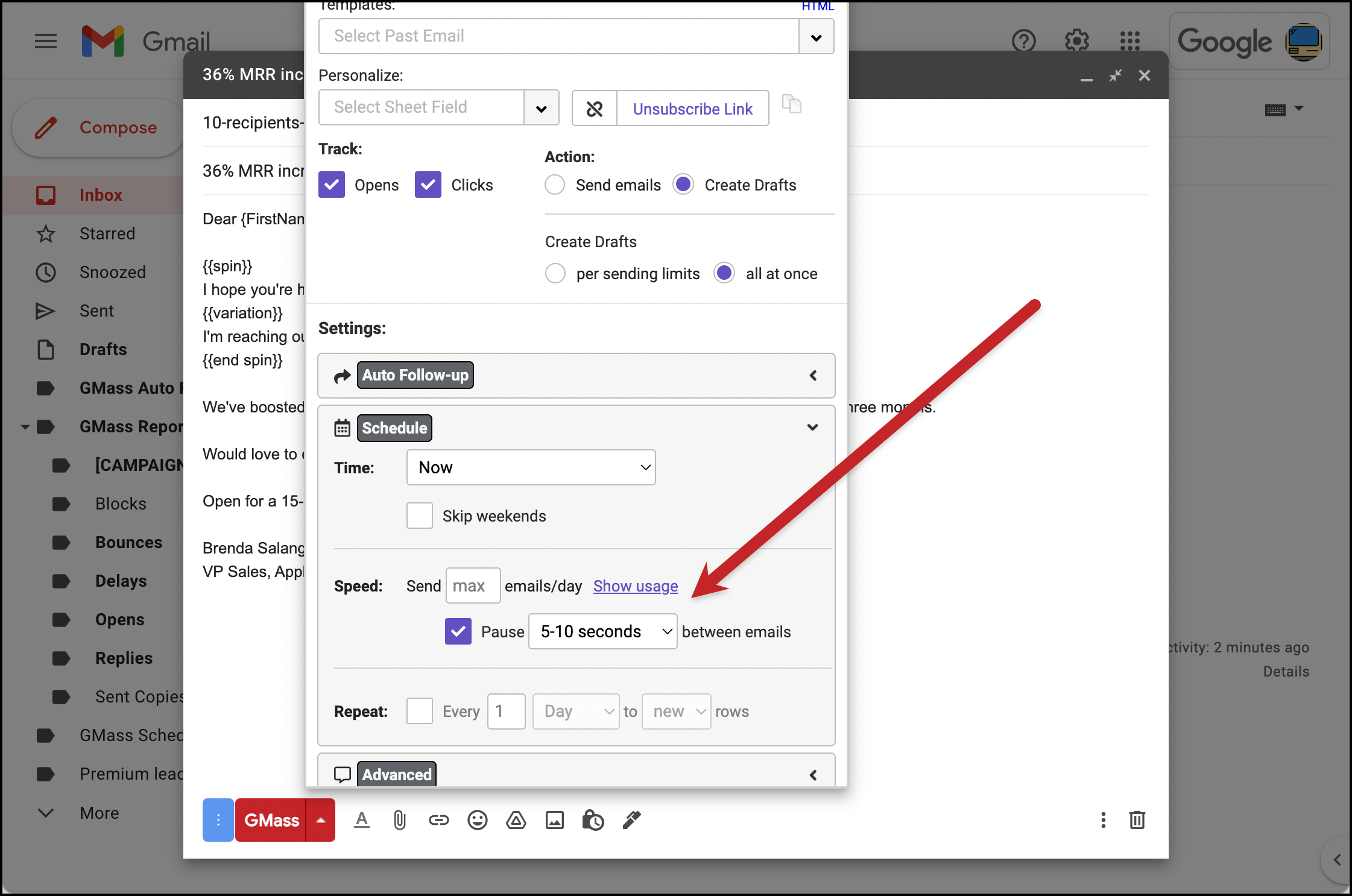
Task: Open more compose options three dots
Action: 1103,820
